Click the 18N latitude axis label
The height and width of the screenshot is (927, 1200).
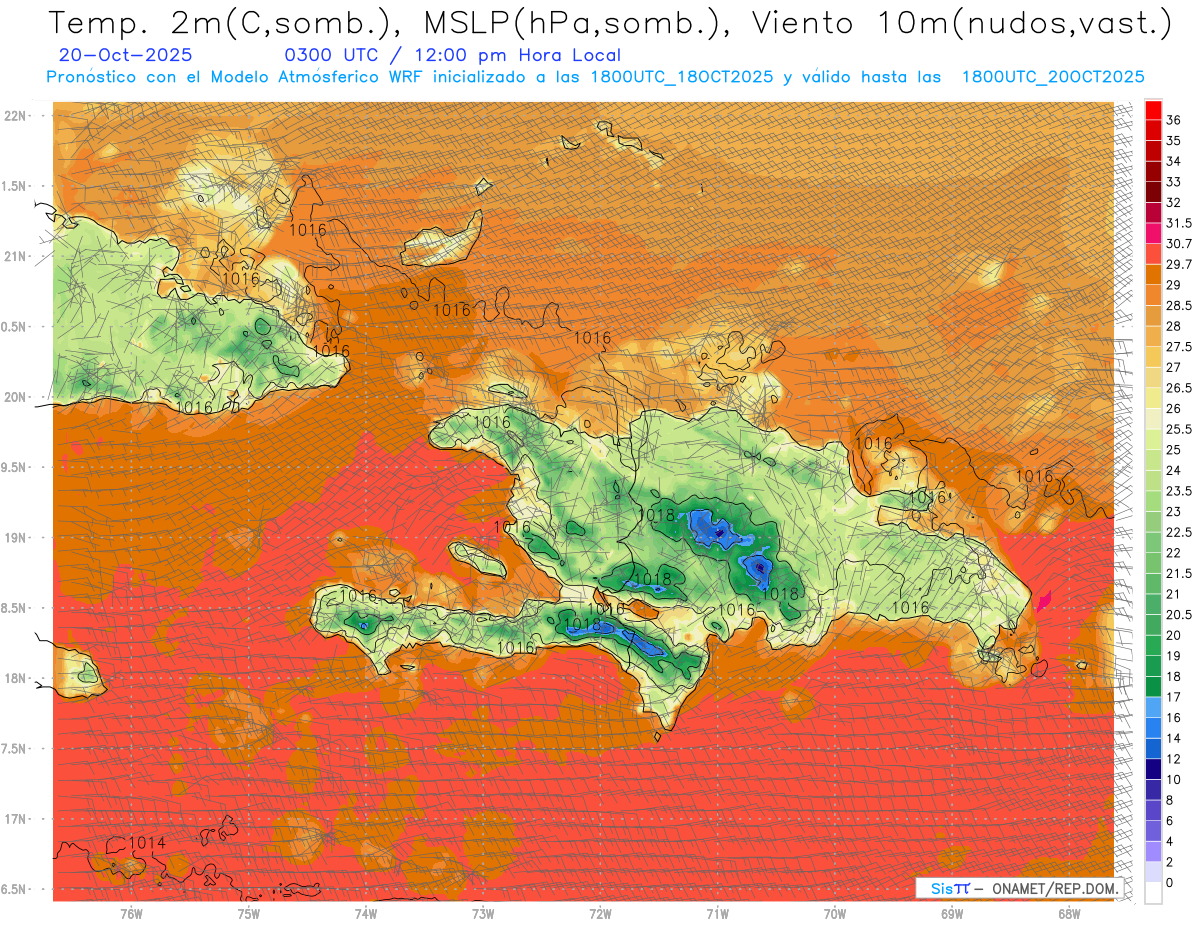[17, 678]
